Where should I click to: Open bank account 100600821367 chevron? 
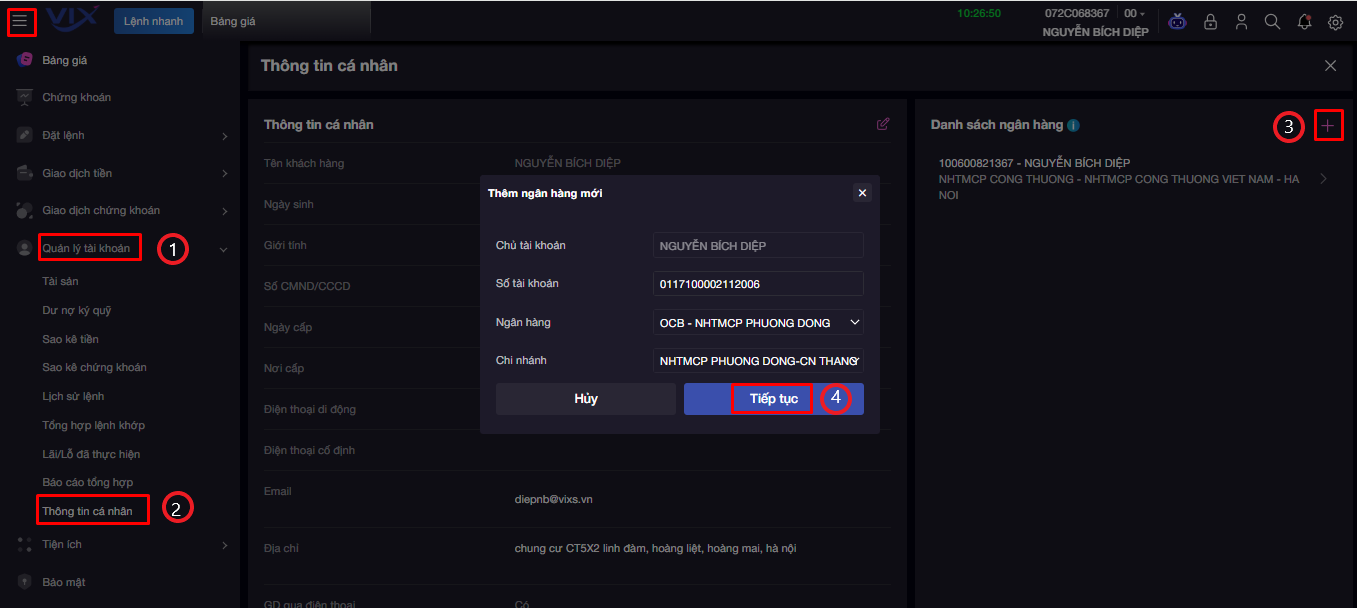click(x=1324, y=179)
